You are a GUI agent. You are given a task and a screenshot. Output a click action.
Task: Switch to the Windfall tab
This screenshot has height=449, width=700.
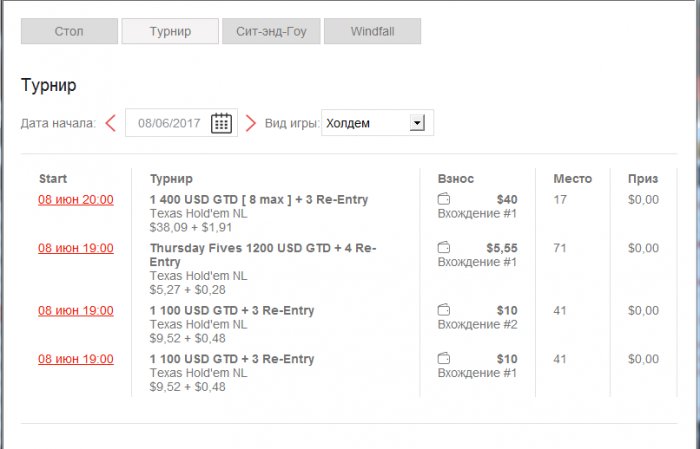coord(372,31)
